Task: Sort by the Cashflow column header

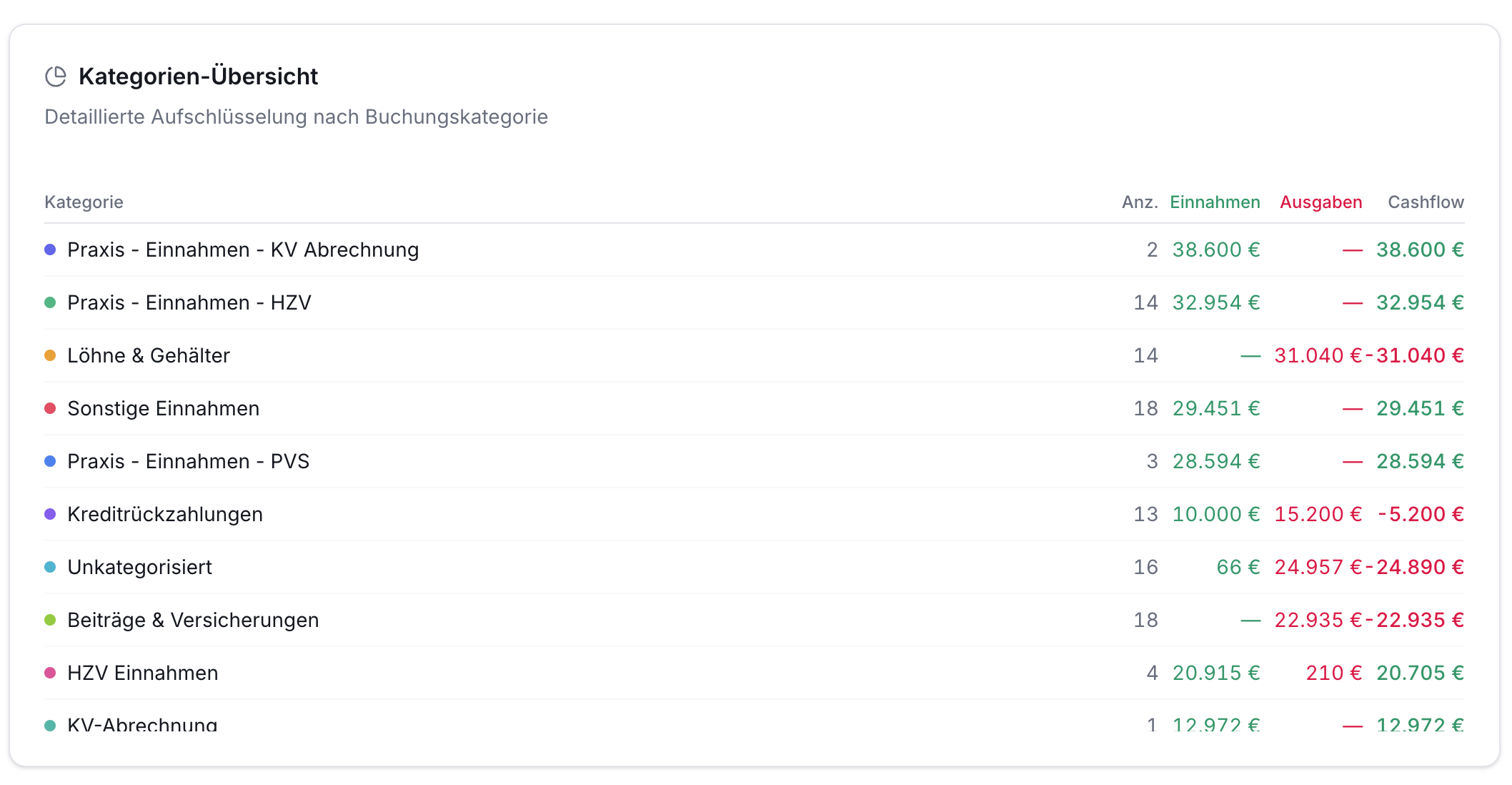Action: 1426,202
